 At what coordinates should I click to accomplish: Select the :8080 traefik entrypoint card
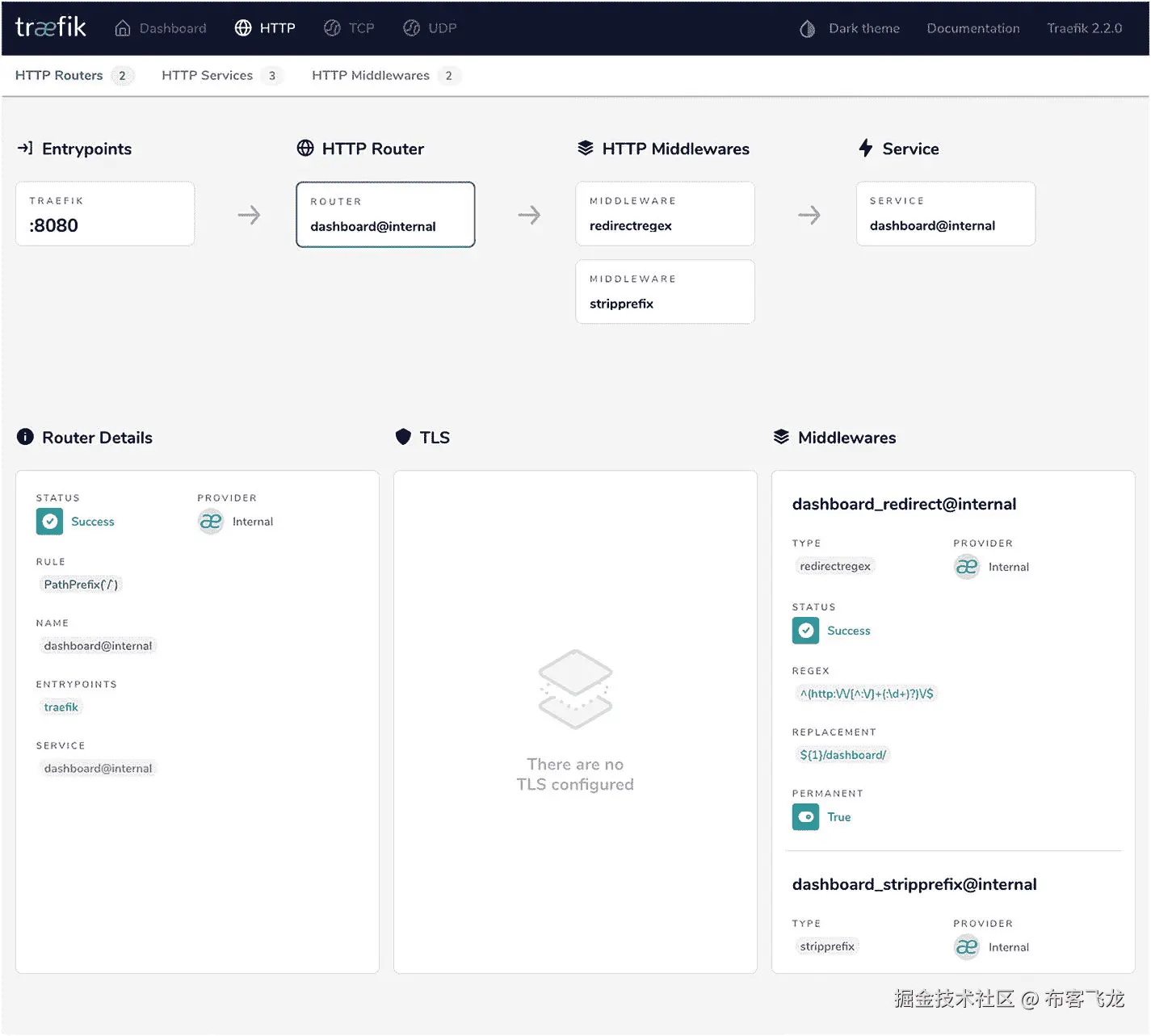[x=105, y=214]
